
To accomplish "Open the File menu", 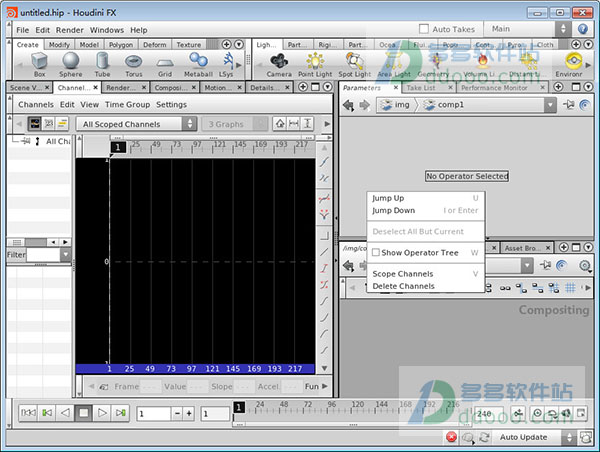I will [23, 30].
